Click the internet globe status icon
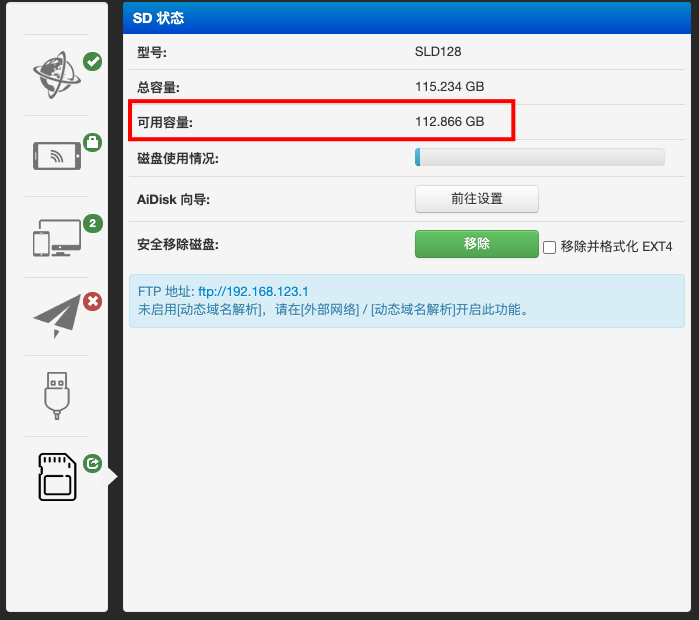This screenshot has width=699, height=620. 56,77
